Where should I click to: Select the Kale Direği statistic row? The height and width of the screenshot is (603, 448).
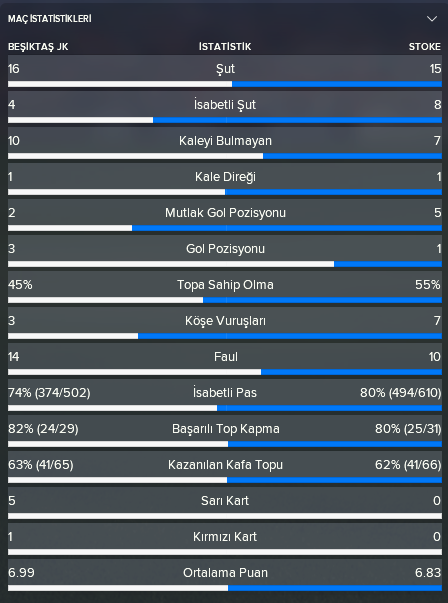coord(225,180)
